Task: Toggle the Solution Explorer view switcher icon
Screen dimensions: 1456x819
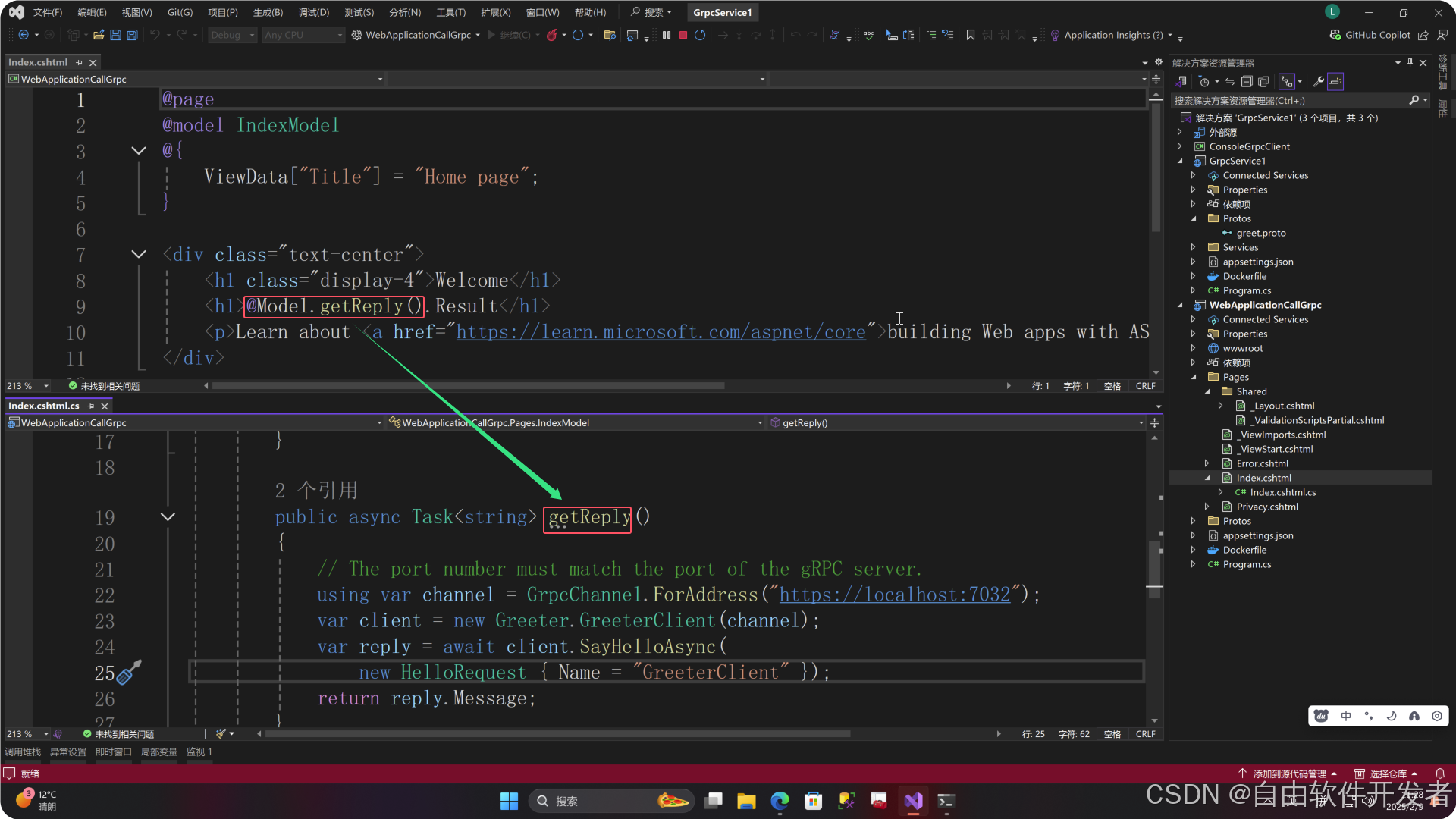Action: 1181,81
